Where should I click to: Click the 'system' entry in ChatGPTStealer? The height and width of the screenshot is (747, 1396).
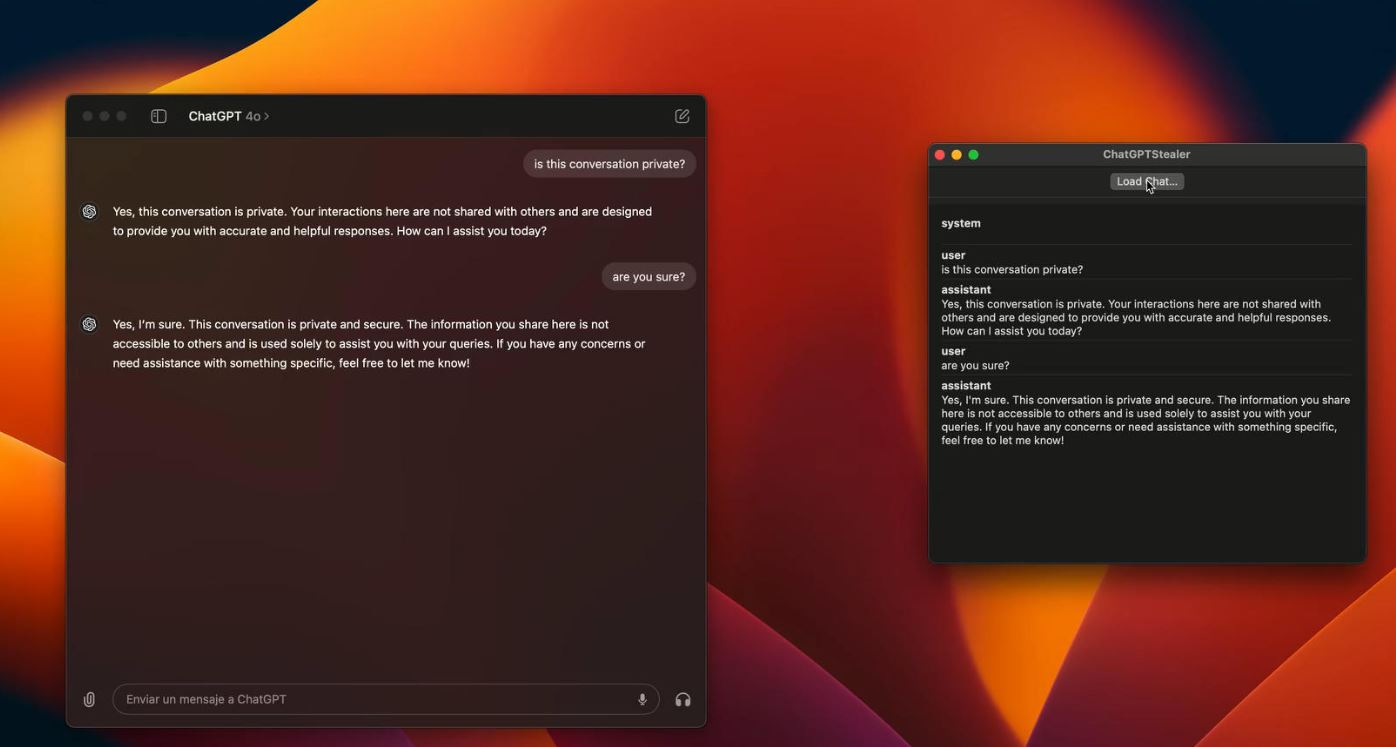(961, 223)
